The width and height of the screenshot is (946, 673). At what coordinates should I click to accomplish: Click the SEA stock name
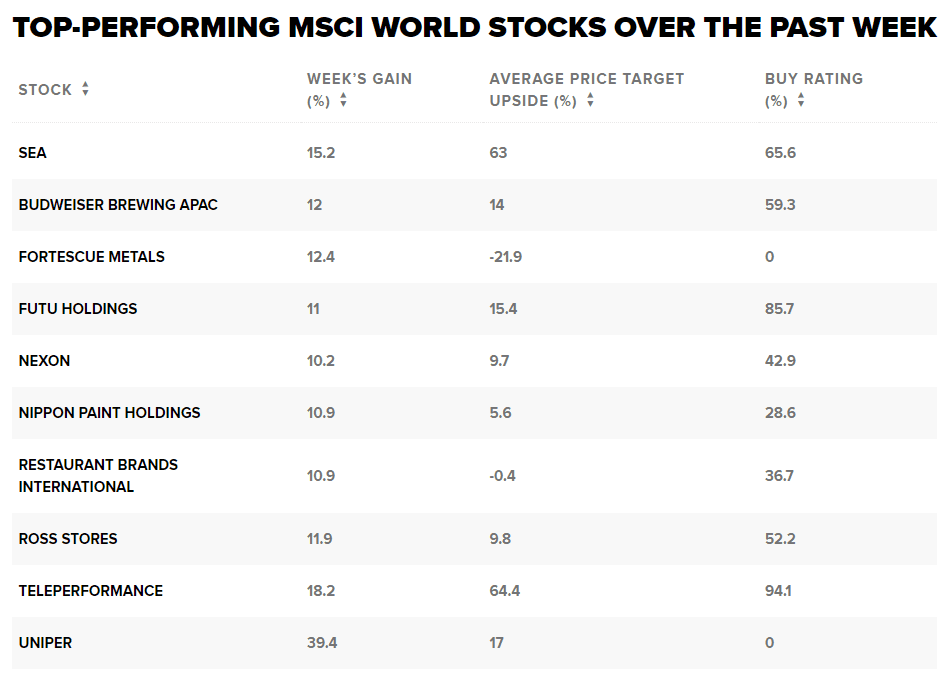[x=33, y=153]
